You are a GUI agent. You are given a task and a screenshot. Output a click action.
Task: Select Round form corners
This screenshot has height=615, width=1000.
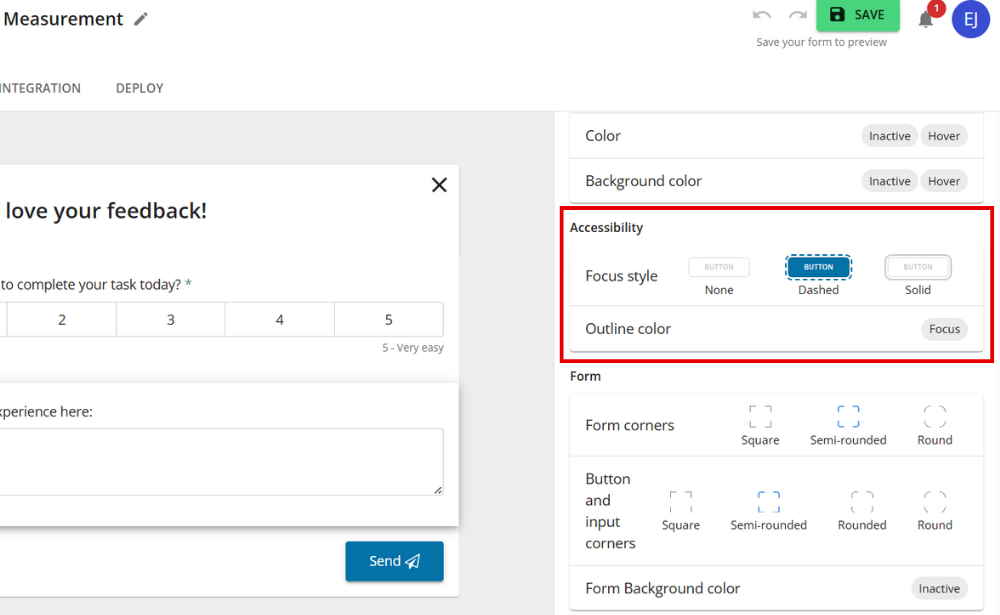click(x=933, y=414)
